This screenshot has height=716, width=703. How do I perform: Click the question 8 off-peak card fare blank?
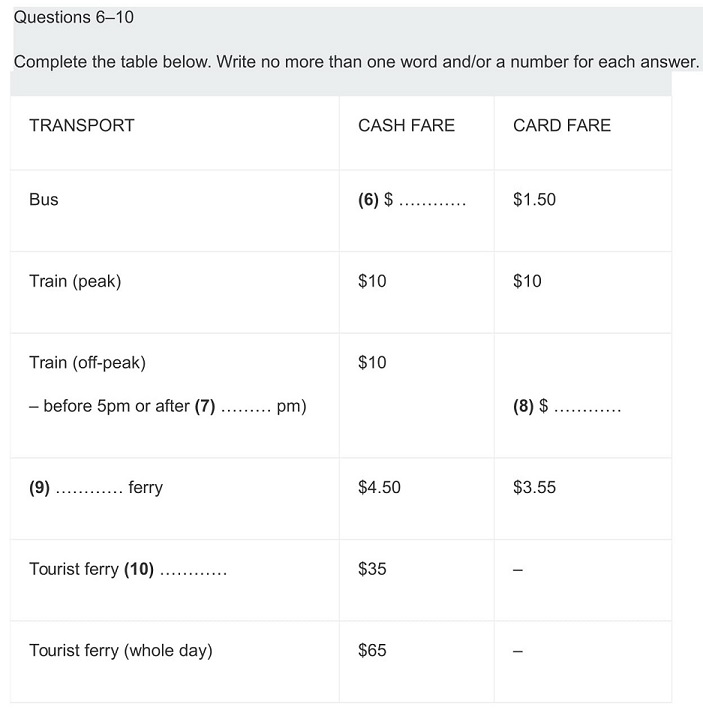click(586, 408)
